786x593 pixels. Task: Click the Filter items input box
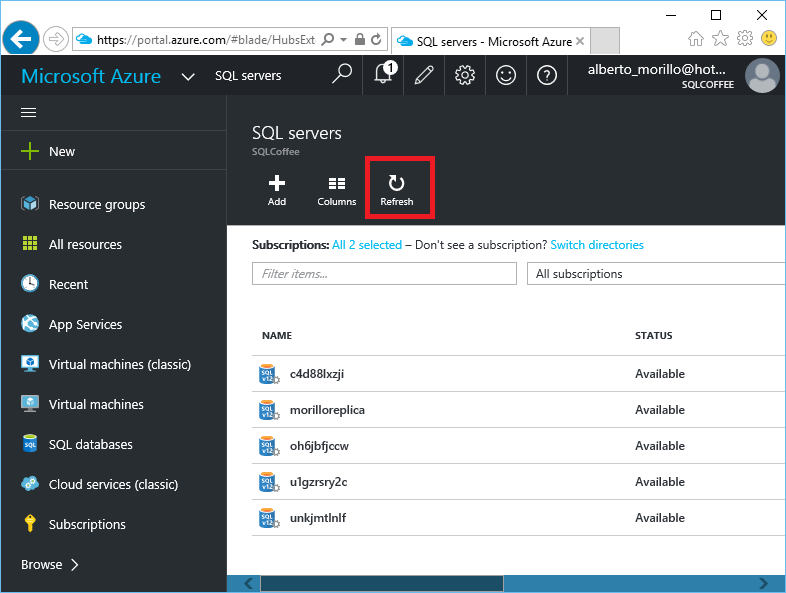point(384,274)
